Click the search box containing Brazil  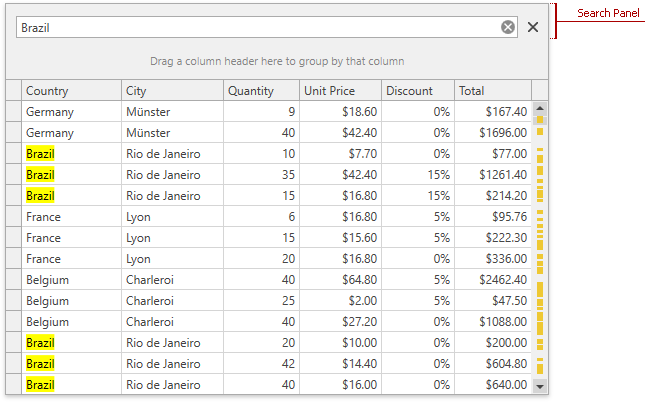pyautogui.click(x=260, y=28)
